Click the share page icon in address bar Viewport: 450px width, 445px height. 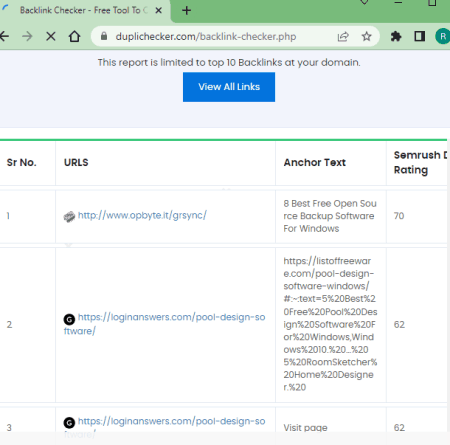(x=343, y=36)
